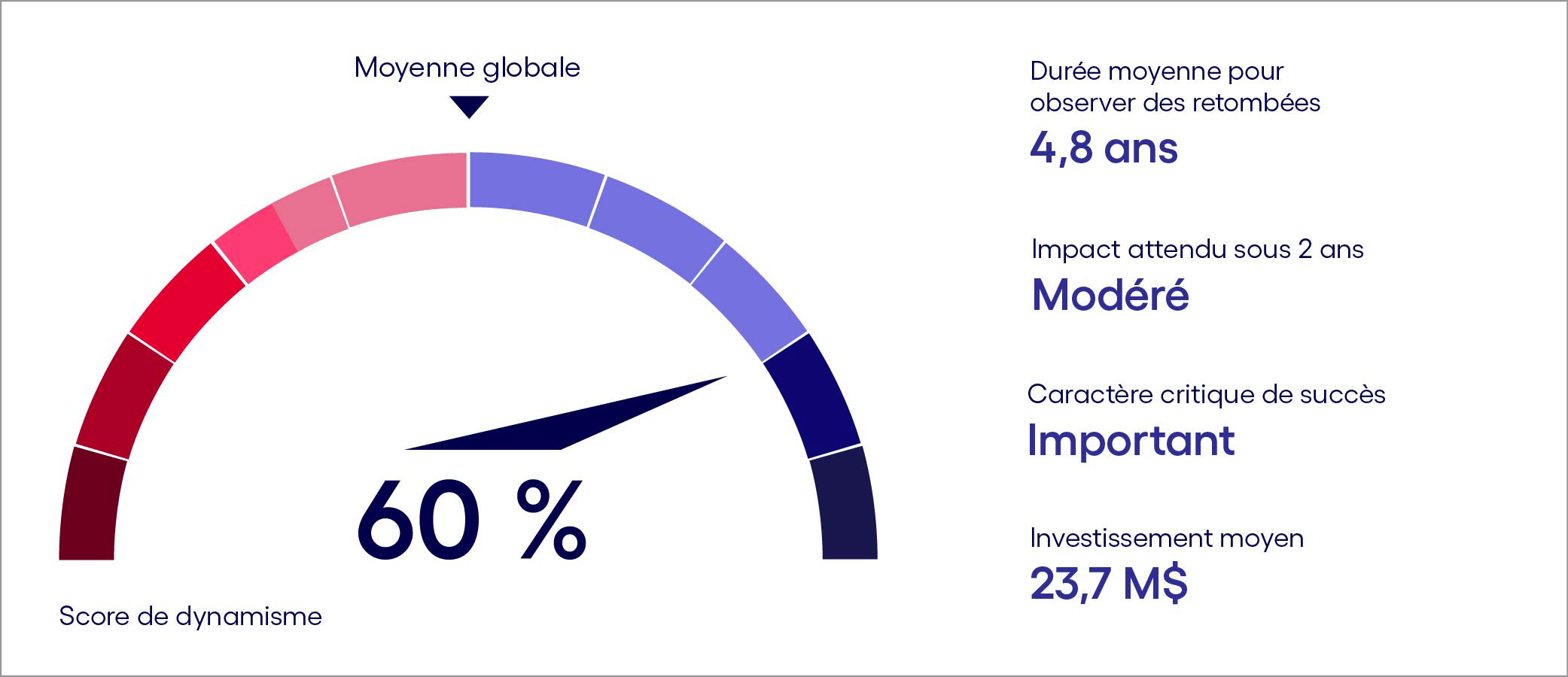1568x677 pixels.
Task: Select the darkest navy gauge segment at right end
Action: pos(844,503)
